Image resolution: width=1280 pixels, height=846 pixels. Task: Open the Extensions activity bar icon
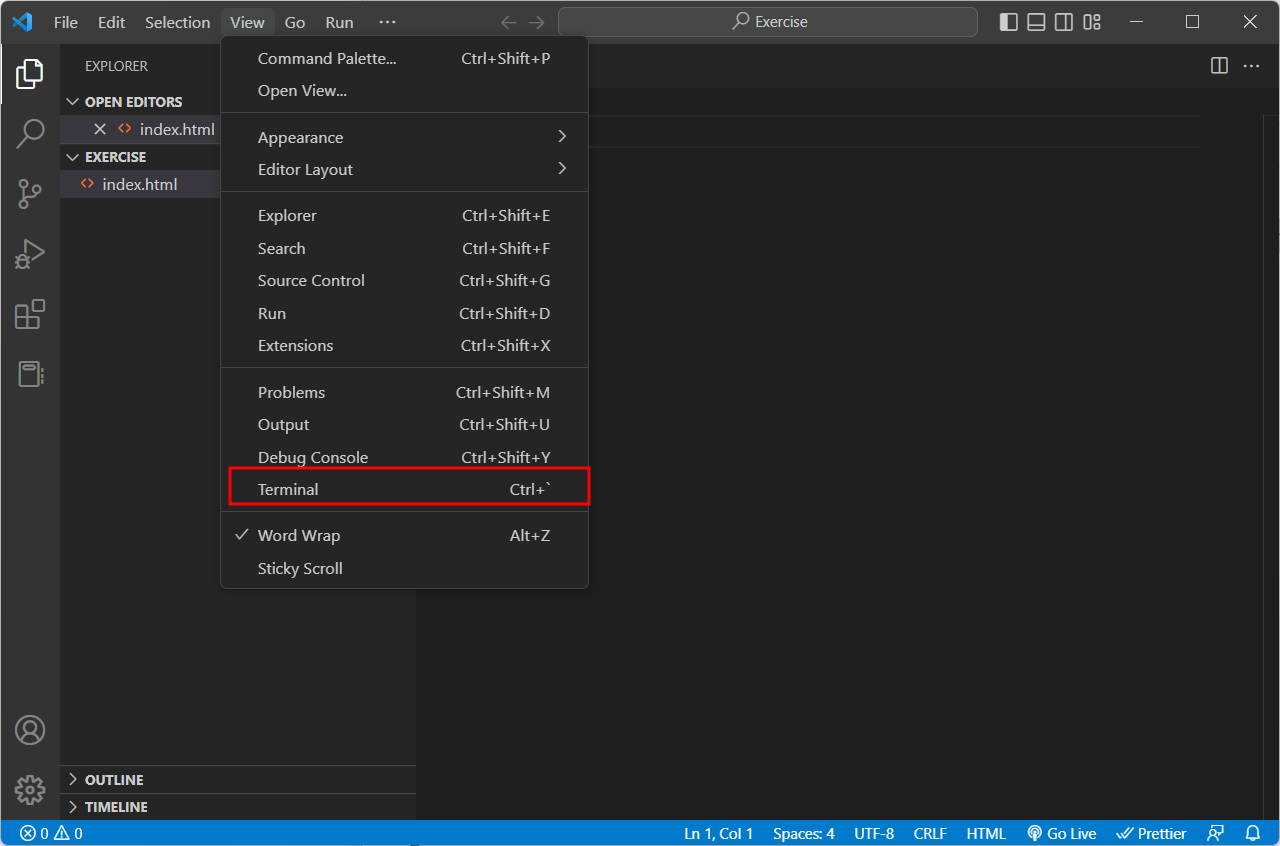[x=30, y=314]
